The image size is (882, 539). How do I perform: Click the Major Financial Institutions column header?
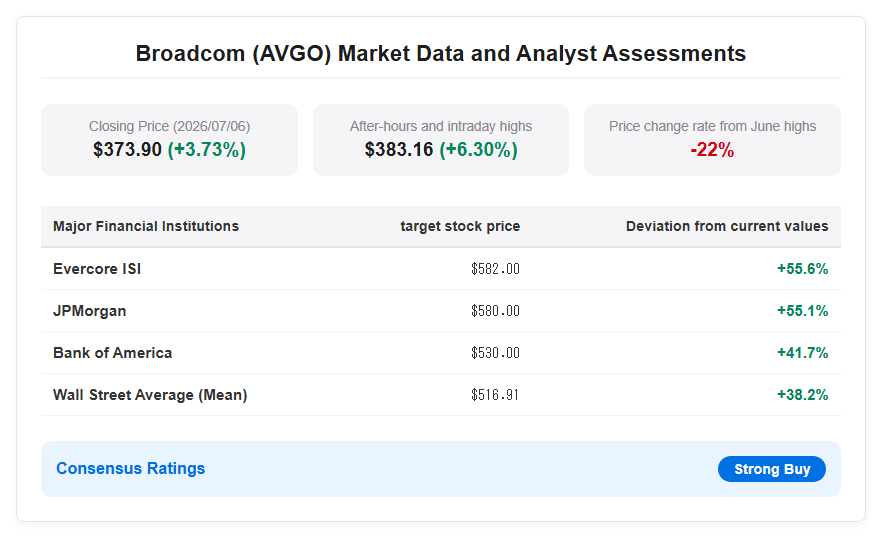pos(146,226)
